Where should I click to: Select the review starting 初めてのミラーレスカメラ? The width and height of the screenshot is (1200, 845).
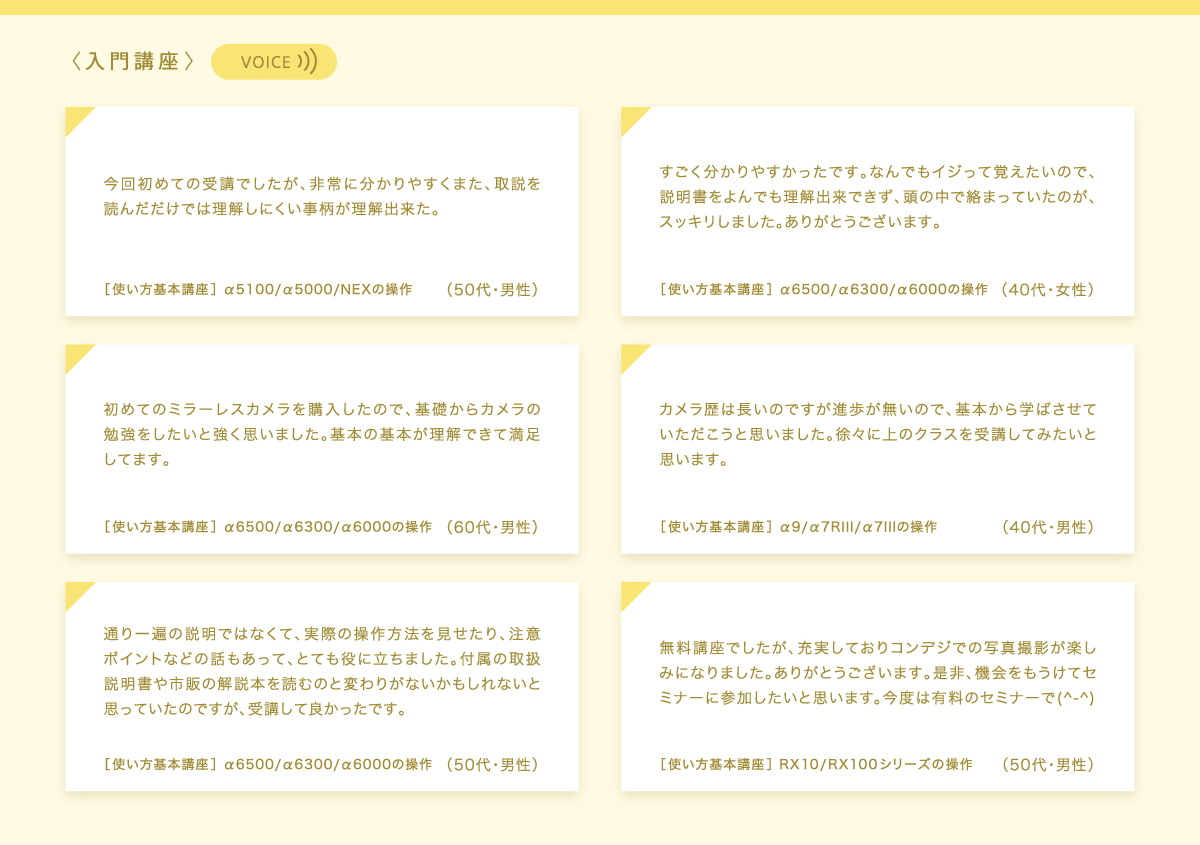pos(322,435)
